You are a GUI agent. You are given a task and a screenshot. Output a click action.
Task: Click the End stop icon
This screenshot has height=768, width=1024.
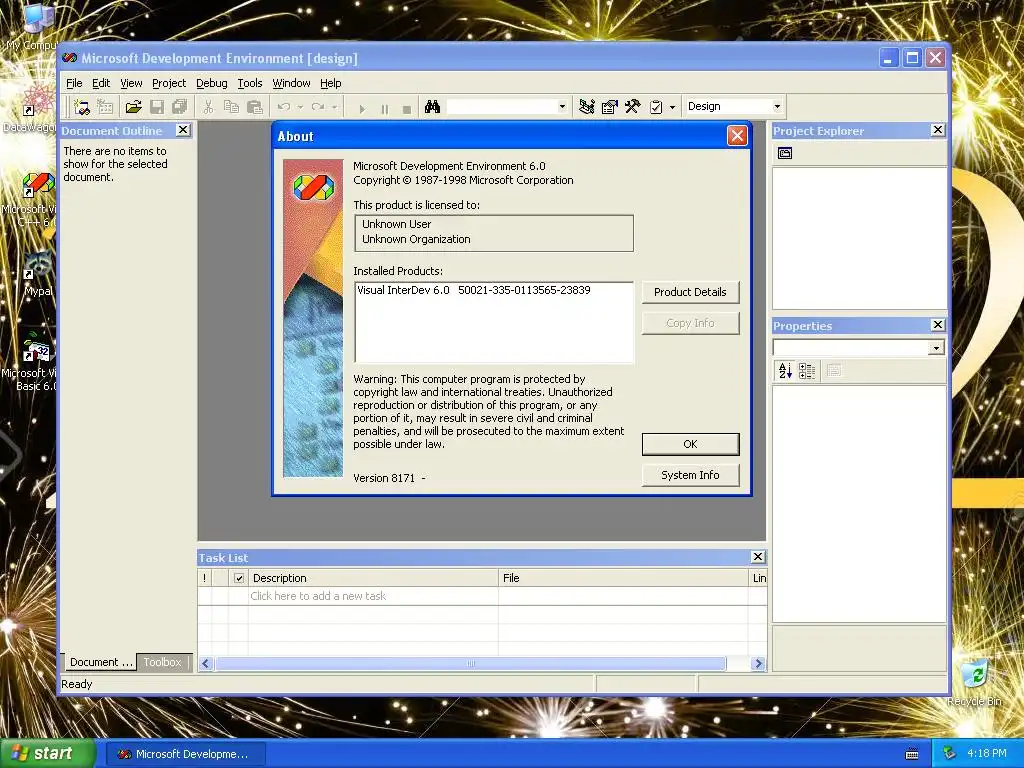(407, 109)
